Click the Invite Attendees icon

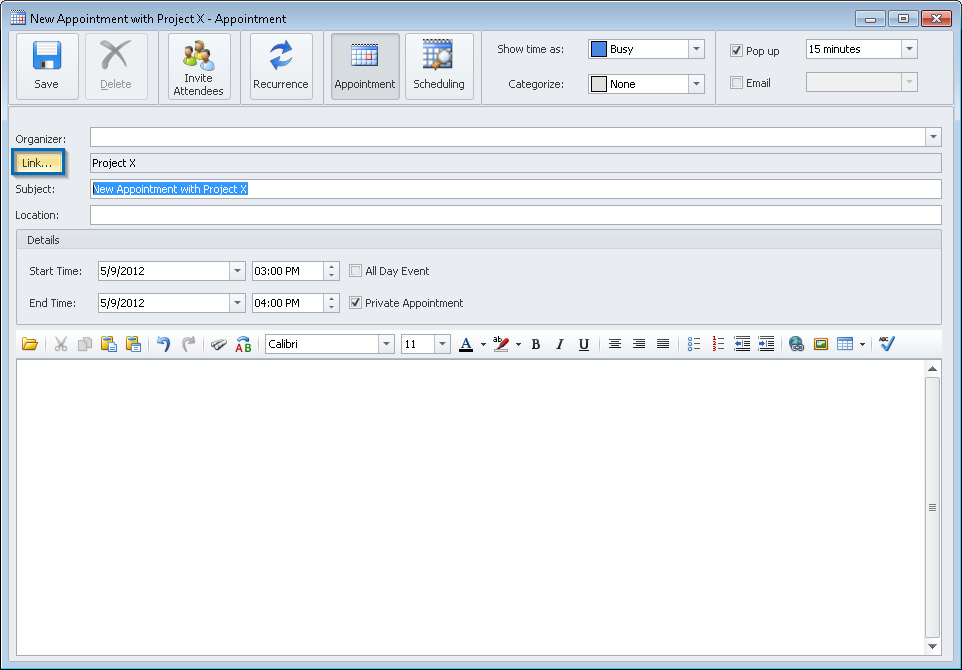pyautogui.click(x=198, y=66)
